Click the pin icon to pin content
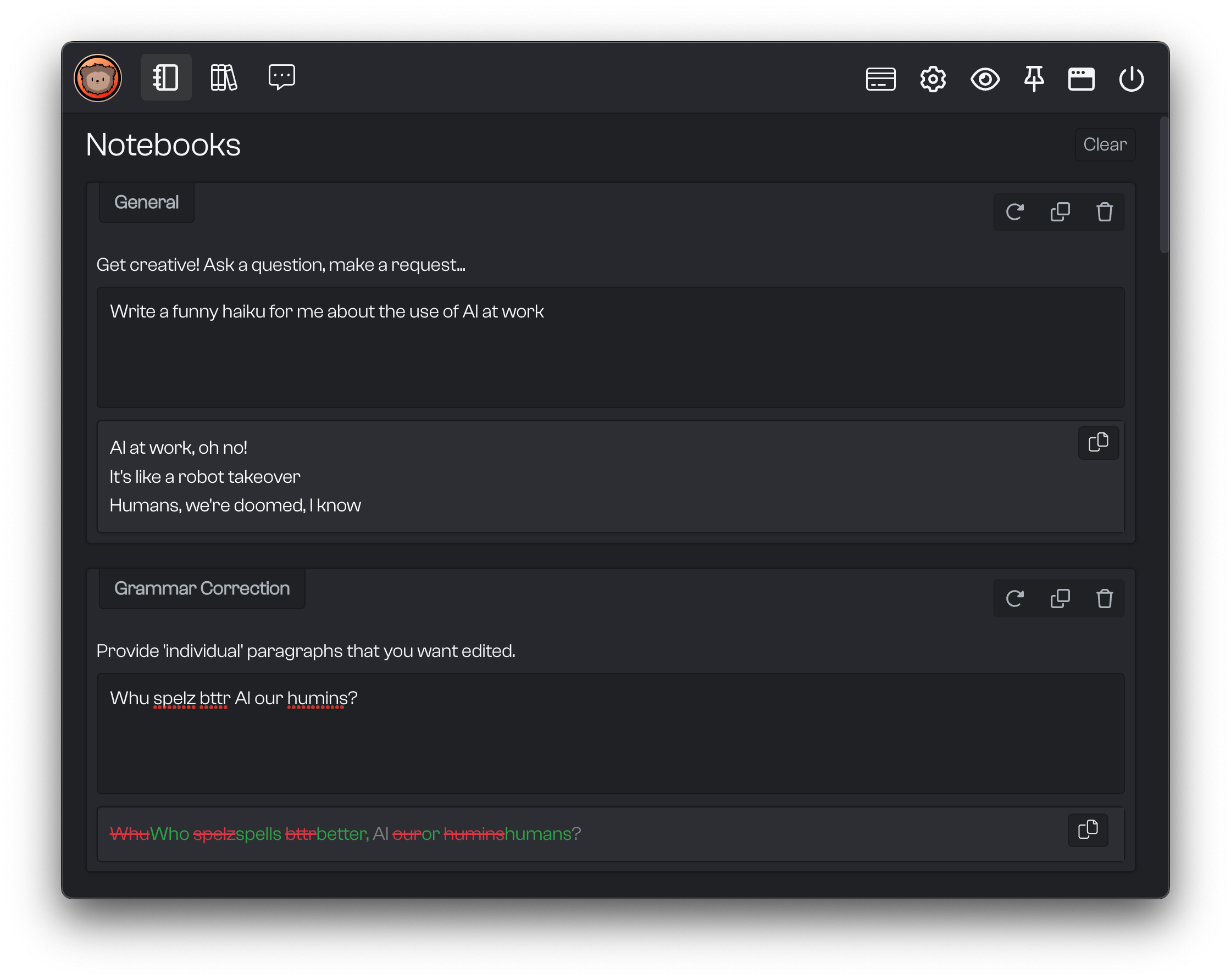The width and height of the screenshot is (1231, 980). click(x=1033, y=78)
